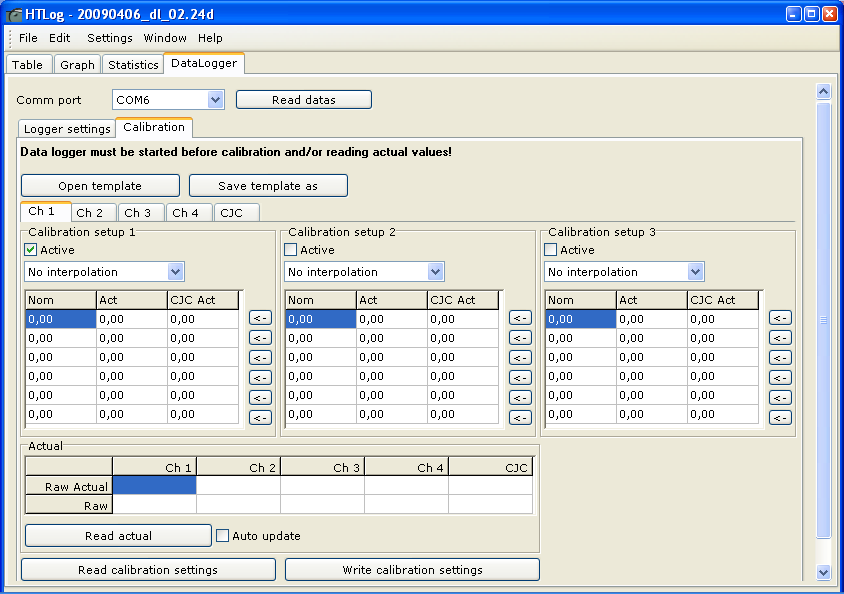The width and height of the screenshot is (844, 594).
Task: Click the third row arrow button in Calibration setup 2
Action: 520,357
